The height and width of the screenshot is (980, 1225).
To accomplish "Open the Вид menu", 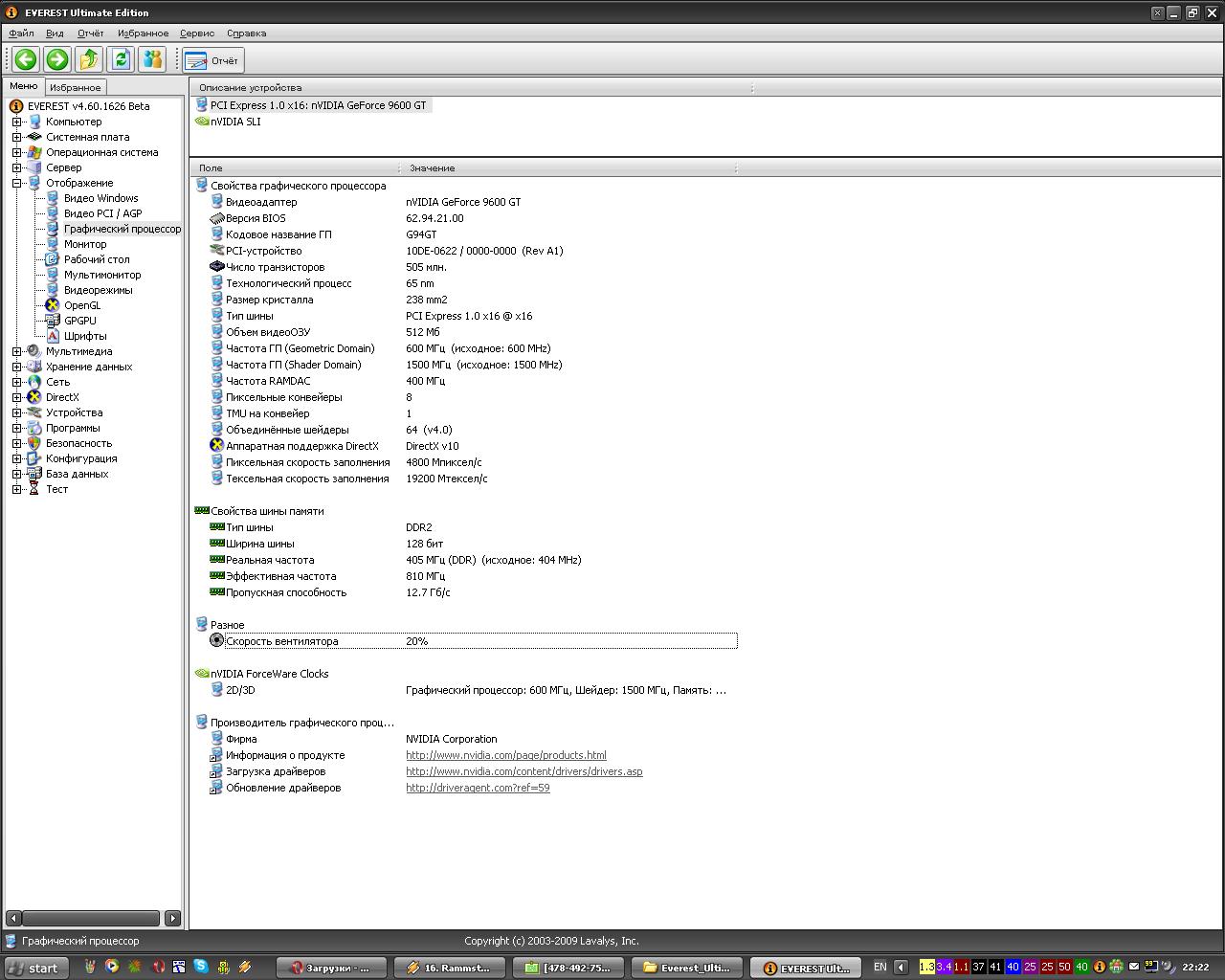I will tap(56, 33).
